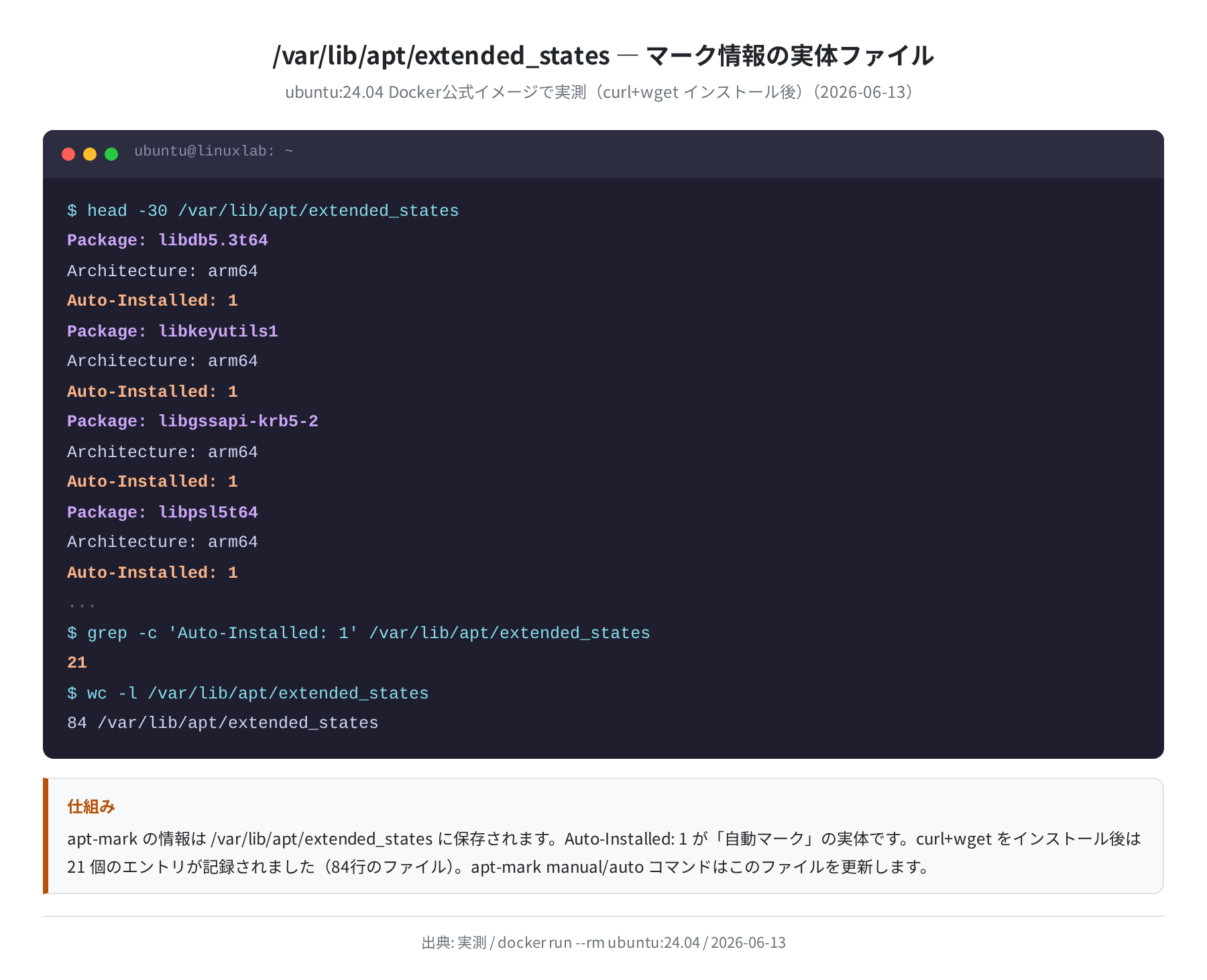Screen dimensions: 1207x980
Task: Click the yellow minimize dot in terminal title bar
Action: pos(90,154)
